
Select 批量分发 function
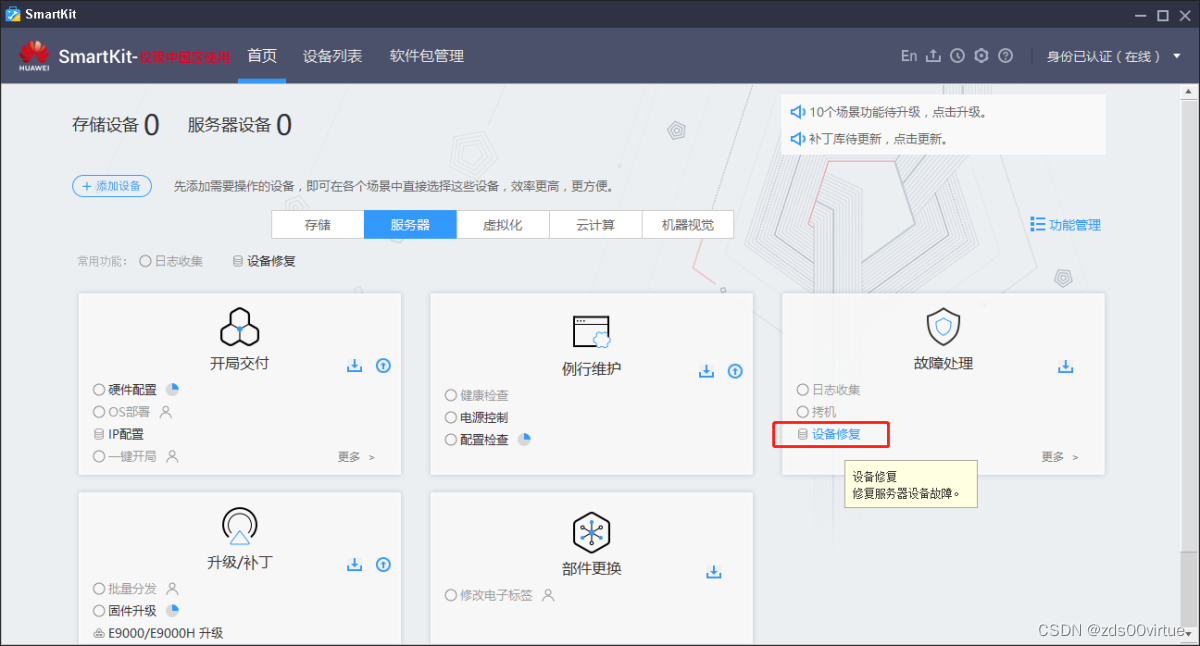click(125, 589)
